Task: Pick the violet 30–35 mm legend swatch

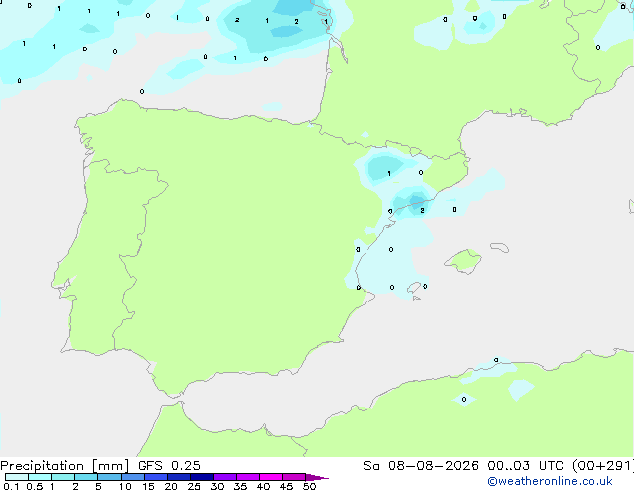Action: (x=224, y=477)
